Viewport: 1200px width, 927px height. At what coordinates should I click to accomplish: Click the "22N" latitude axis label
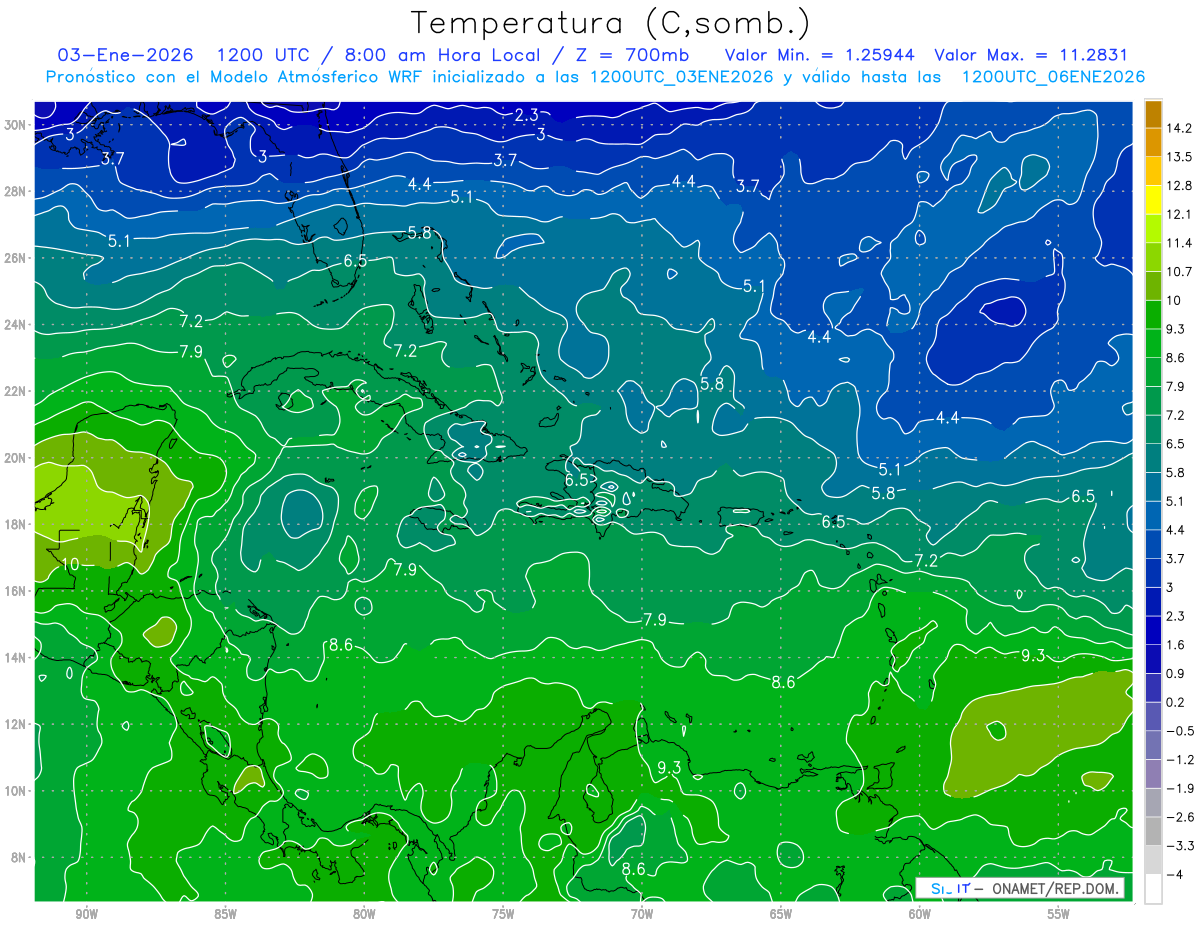click(15, 391)
